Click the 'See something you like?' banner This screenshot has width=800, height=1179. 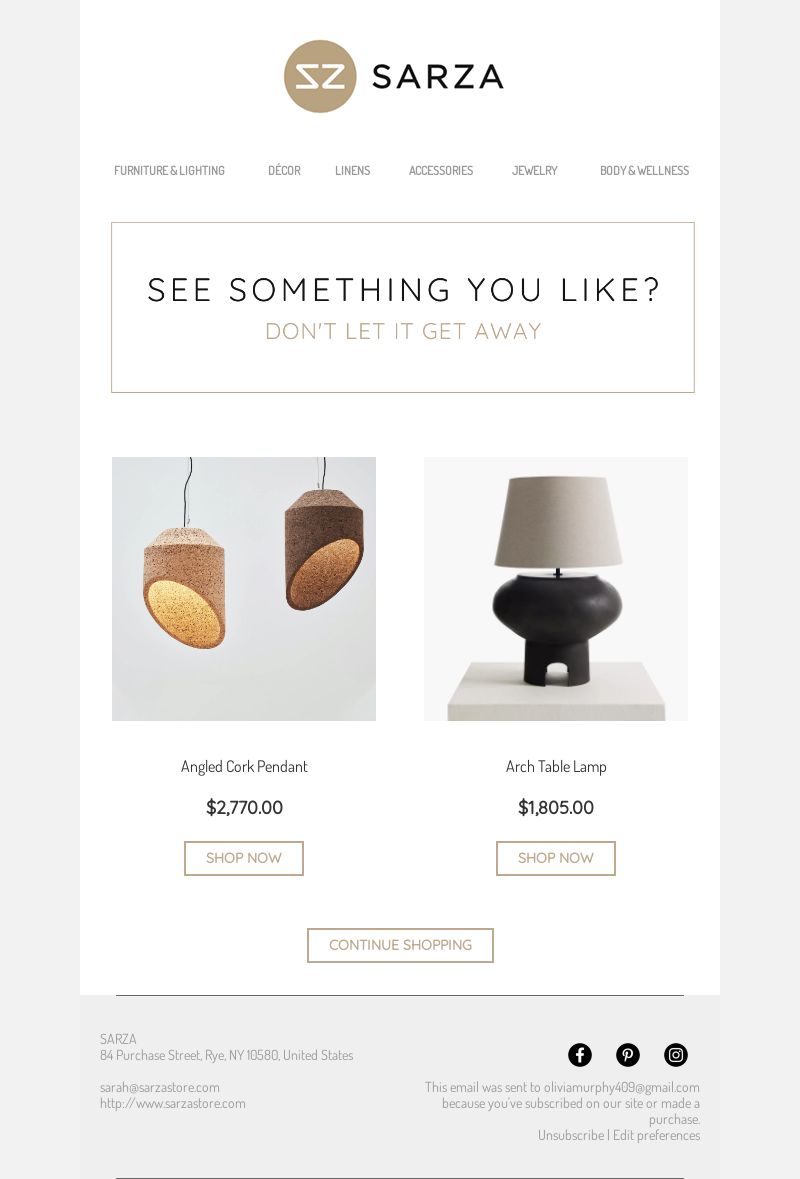pyautogui.click(x=403, y=308)
